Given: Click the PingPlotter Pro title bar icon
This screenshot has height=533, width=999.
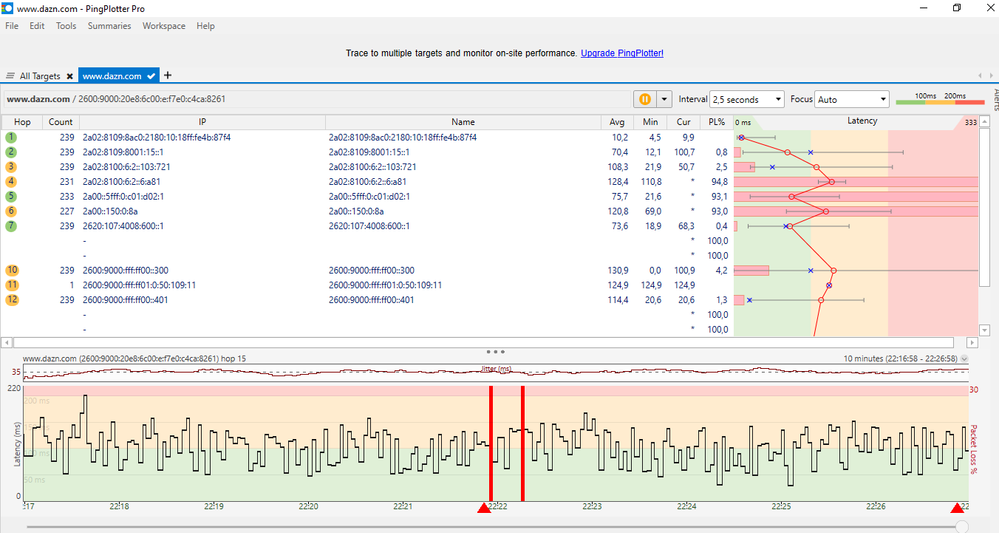Looking at the screenshot, I should (7, 8).
